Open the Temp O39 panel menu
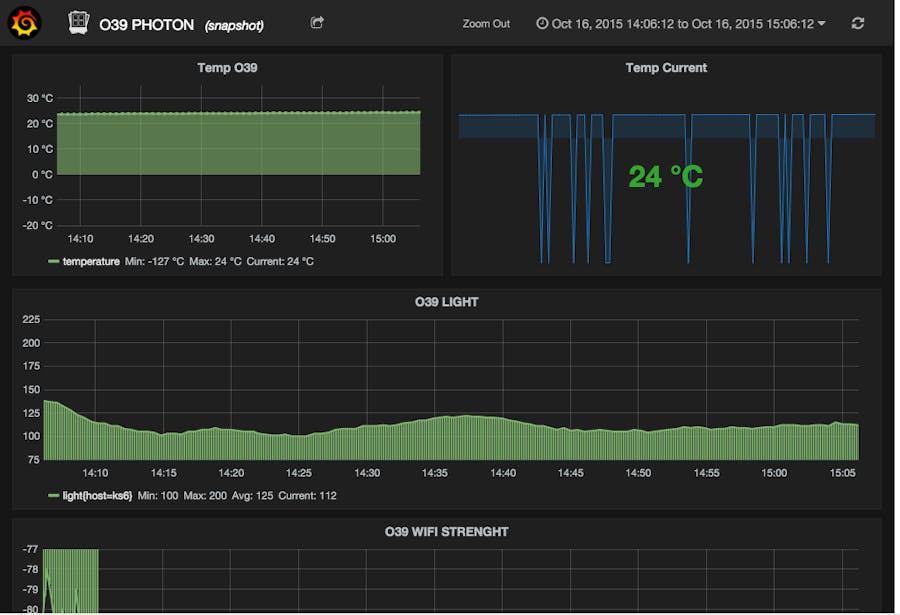 227,68
